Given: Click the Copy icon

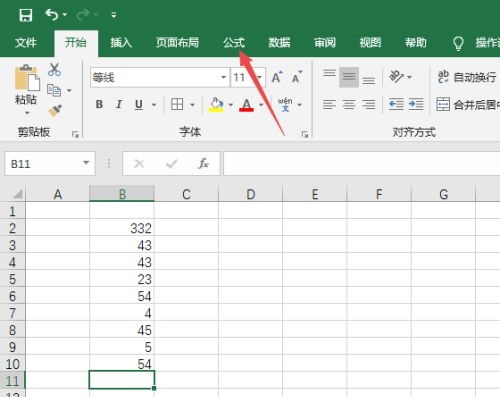Looking at the screenshot, I should coord(54,90).
